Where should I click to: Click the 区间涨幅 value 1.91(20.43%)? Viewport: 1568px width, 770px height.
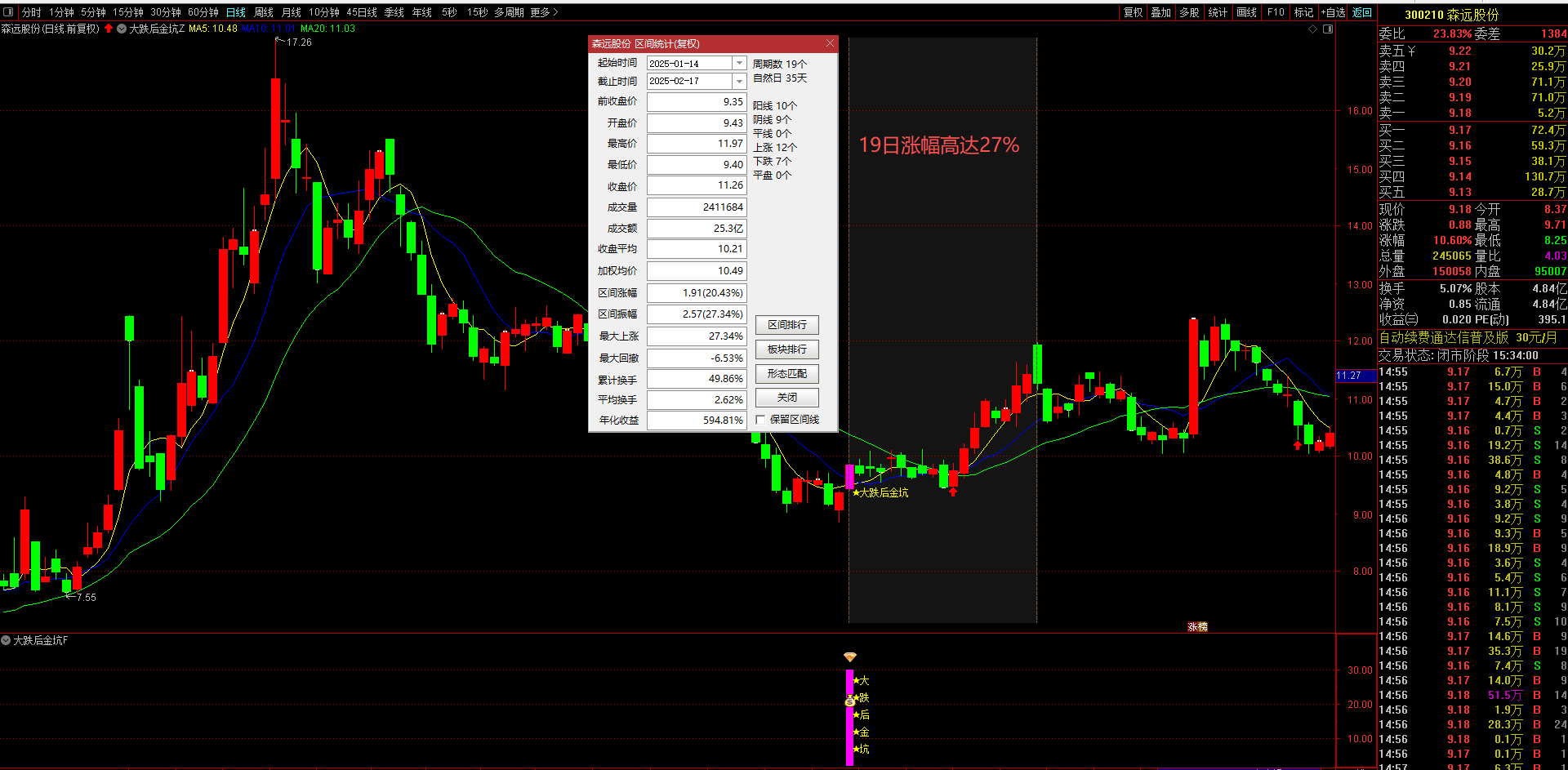coord(697,293)
